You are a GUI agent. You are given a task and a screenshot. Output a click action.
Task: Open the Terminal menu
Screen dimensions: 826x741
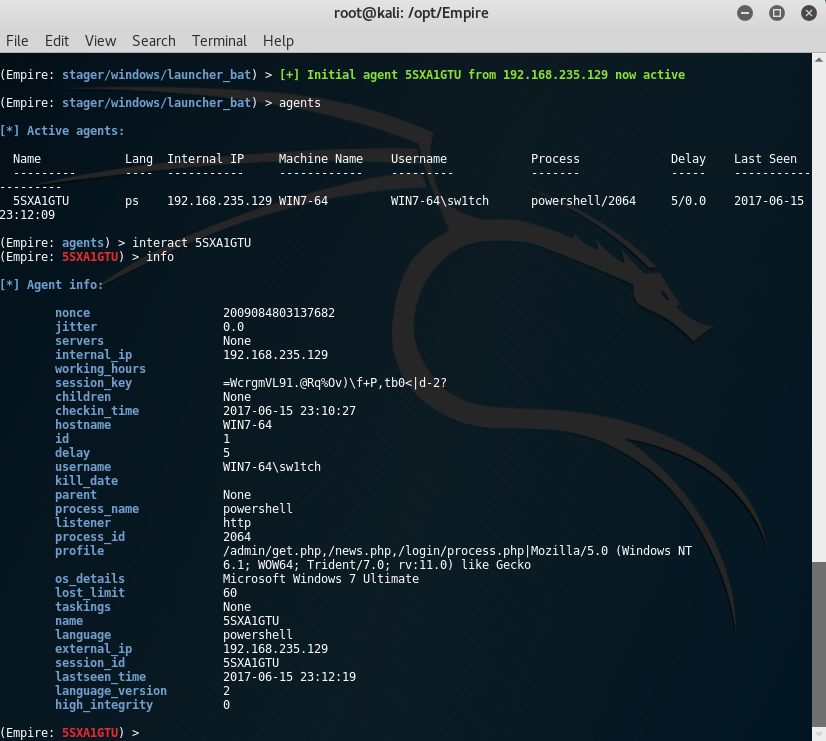coord(219,41)
